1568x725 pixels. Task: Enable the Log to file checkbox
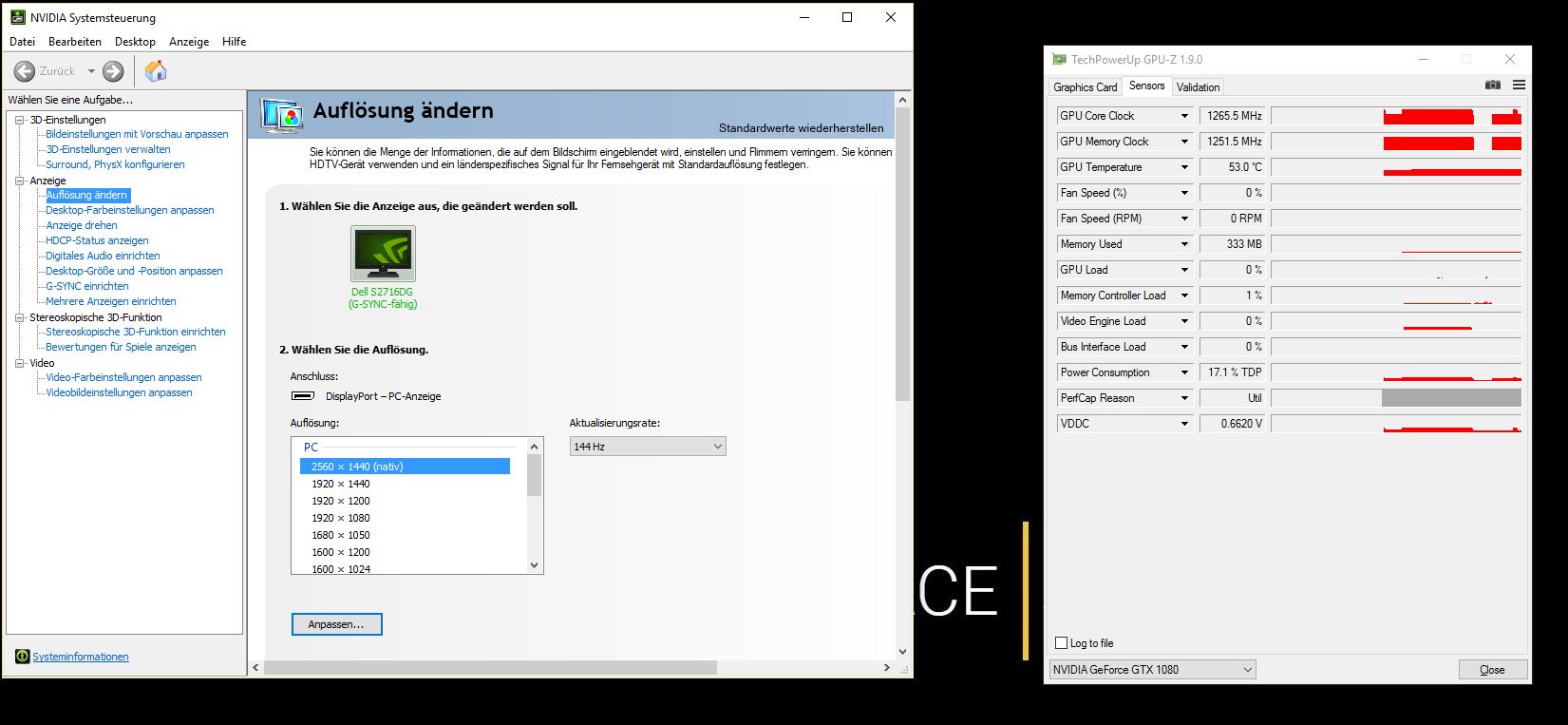(1062, 643)
